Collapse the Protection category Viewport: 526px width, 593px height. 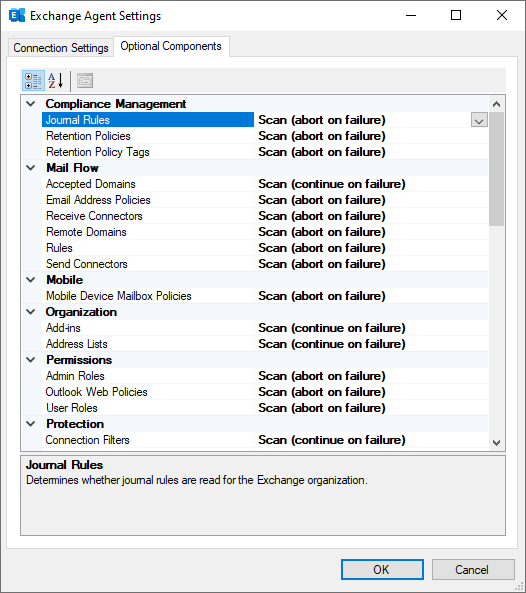click(31, 424)
